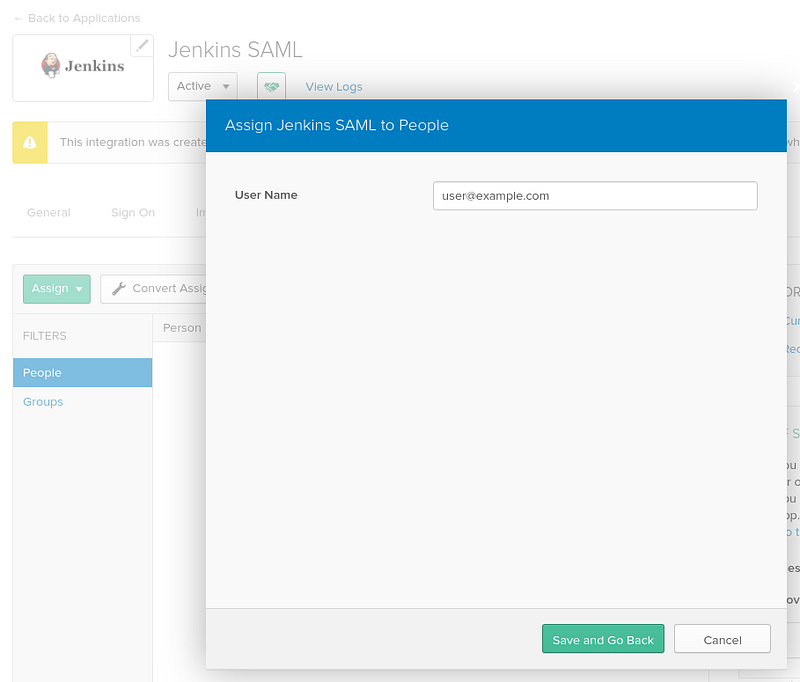Screen dimensions: 800x682
Task: Click the FILTERS heading
Action: (44, 336)
